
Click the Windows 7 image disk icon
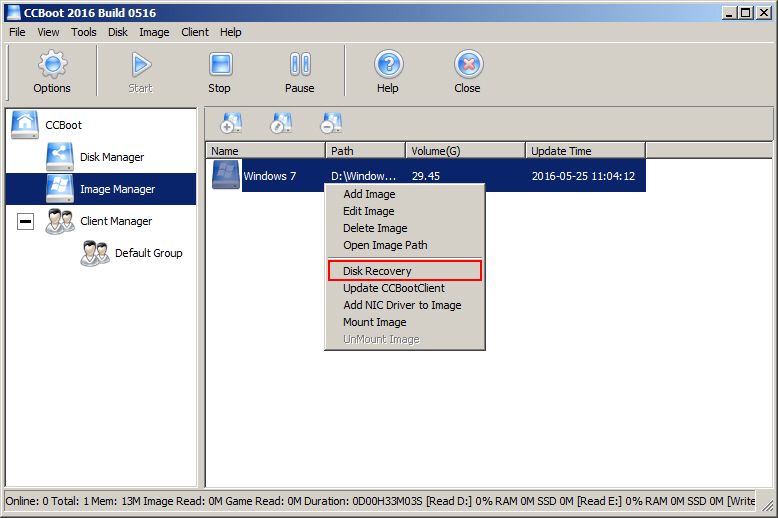click(226, 175)
